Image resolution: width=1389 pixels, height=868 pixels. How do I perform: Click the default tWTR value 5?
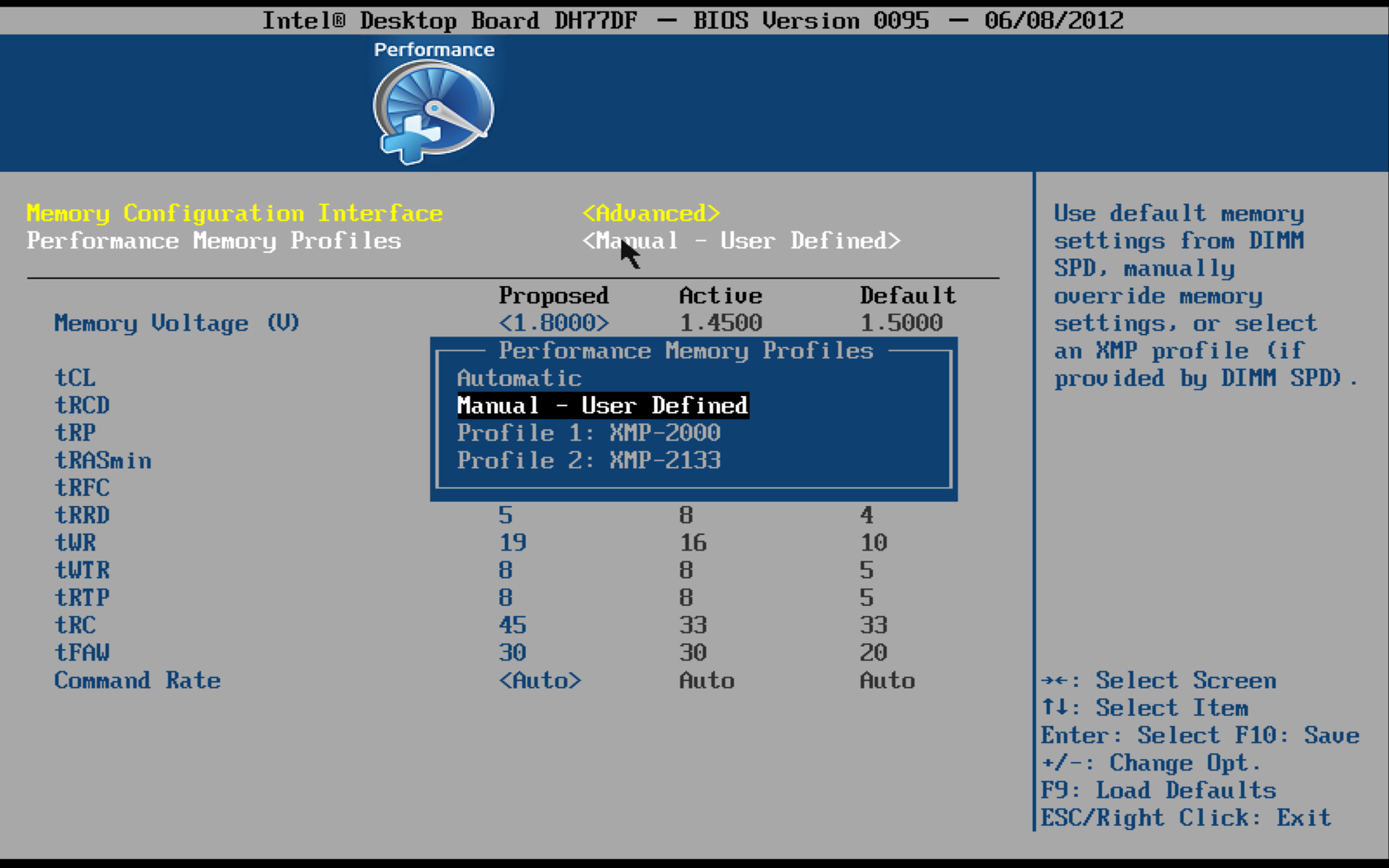[866, 570]
